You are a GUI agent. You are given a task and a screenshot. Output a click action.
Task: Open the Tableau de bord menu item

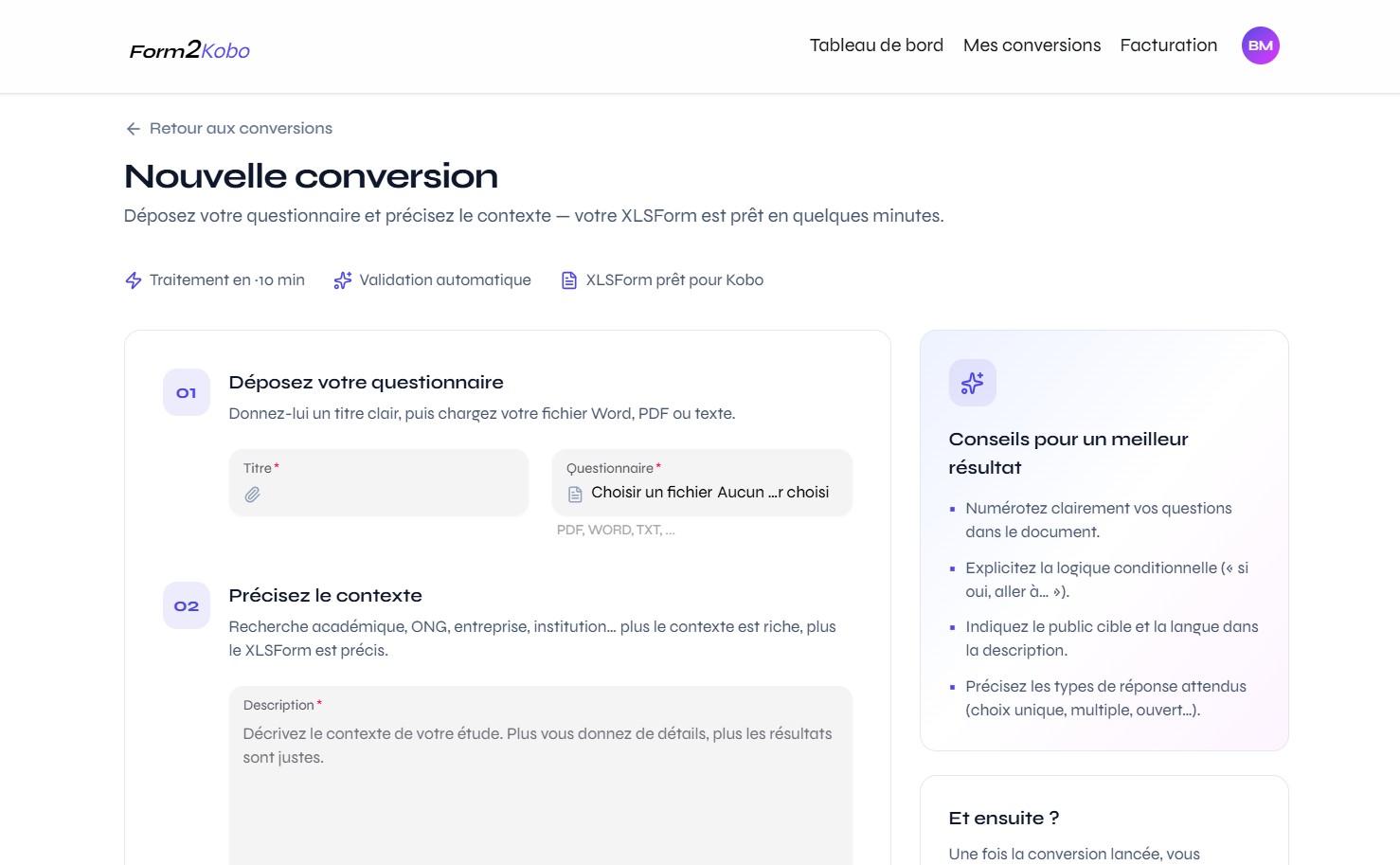875,45
